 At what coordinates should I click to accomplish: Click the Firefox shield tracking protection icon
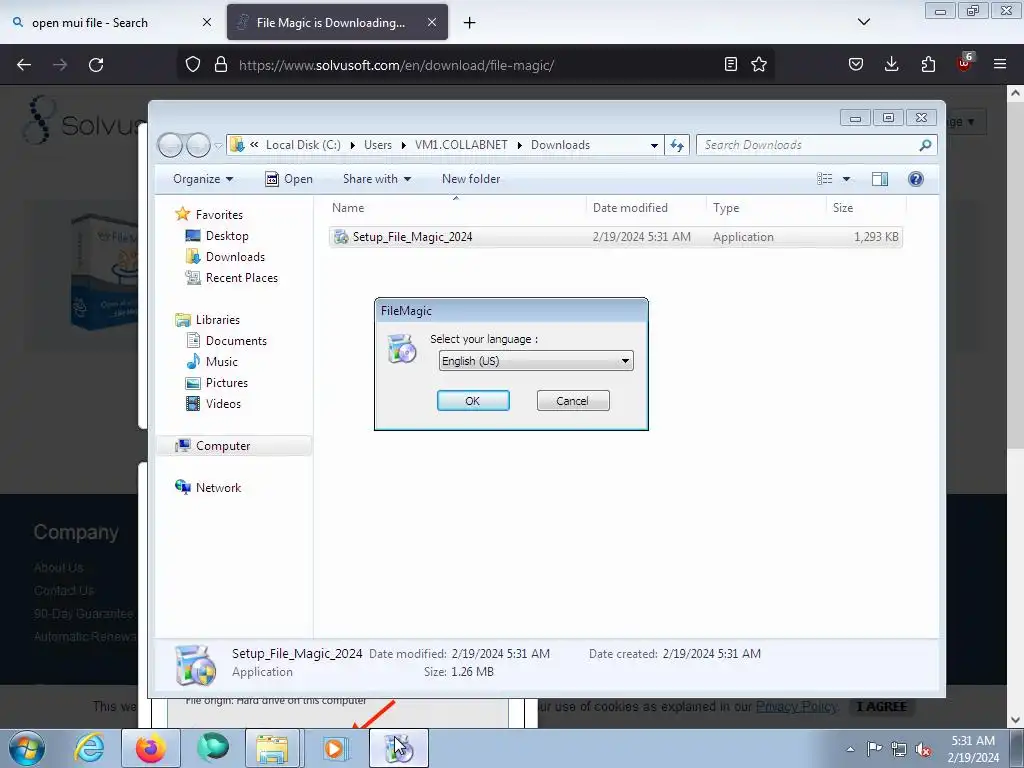[x=193, y=65]
